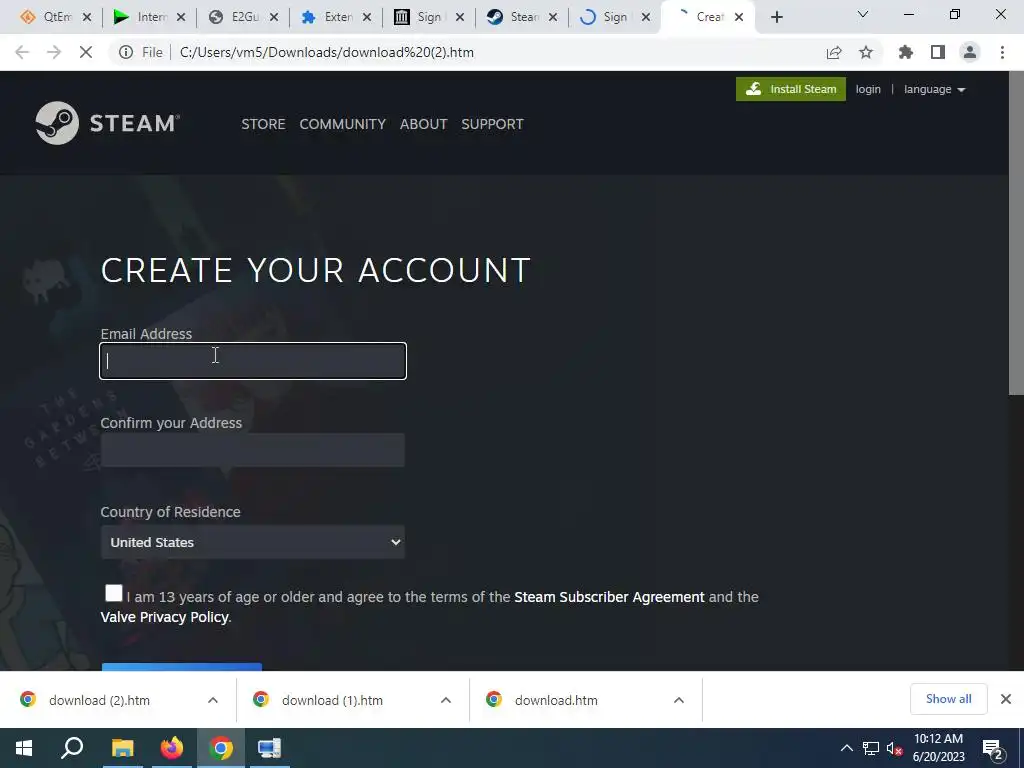Click the network tray icon
1024x768 pixels.
[x=871, y=748]
